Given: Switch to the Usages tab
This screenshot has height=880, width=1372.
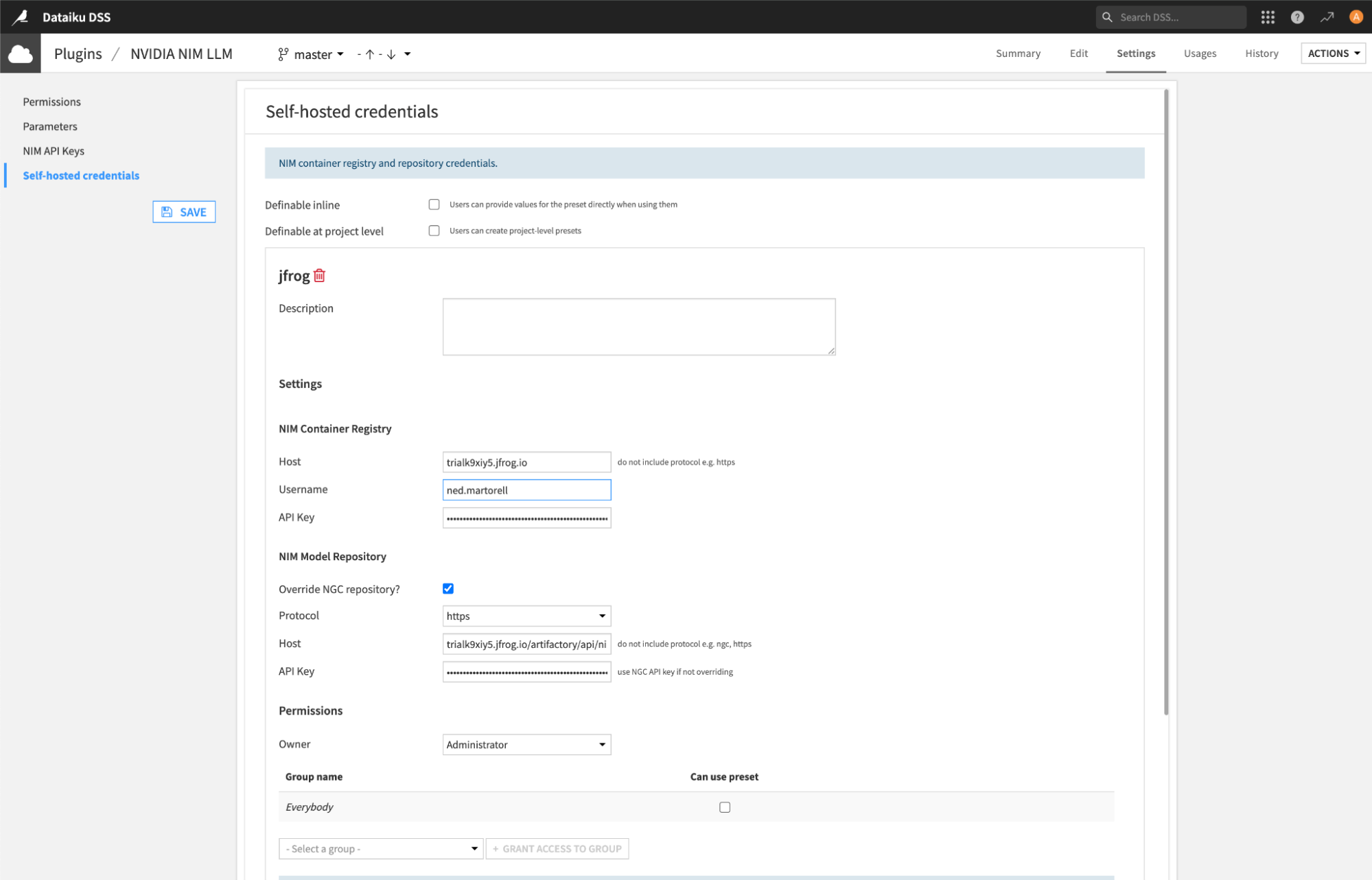Looking at the screenshot, I should [1199, 54].
